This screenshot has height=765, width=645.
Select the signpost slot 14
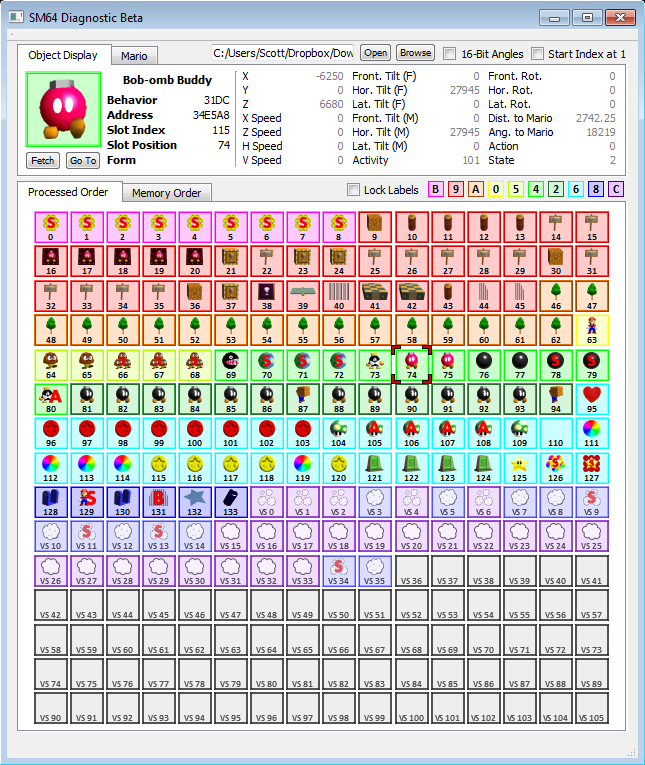coord(556,227)
